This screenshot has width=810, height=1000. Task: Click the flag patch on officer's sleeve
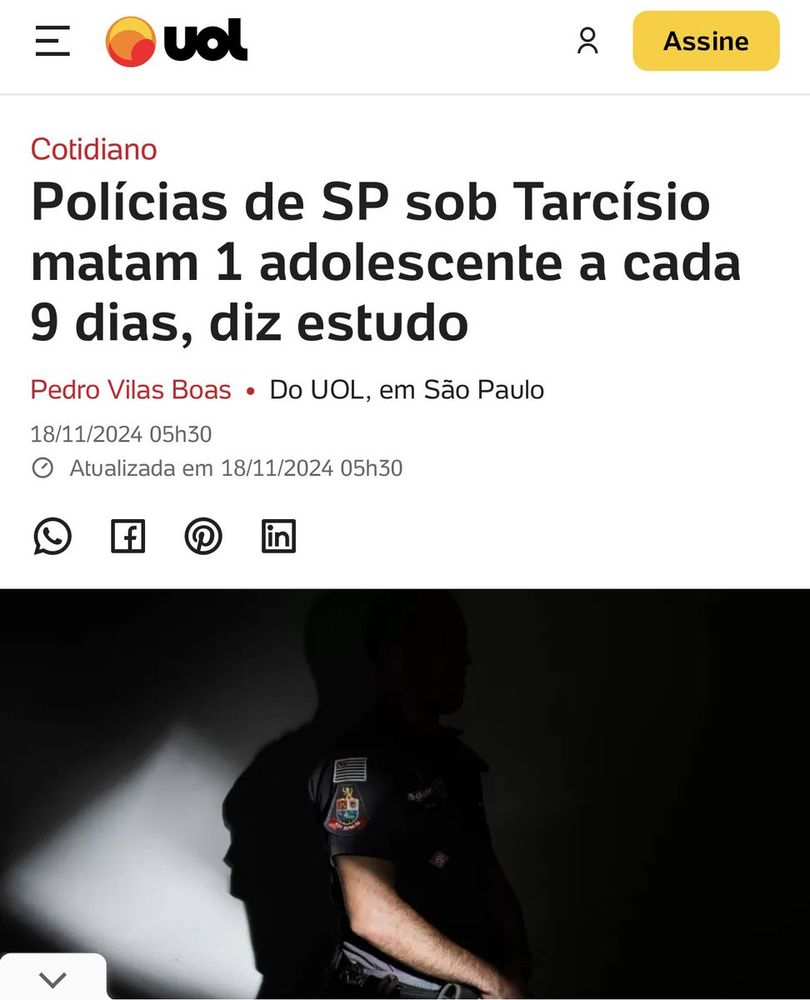tap(350, 770)
